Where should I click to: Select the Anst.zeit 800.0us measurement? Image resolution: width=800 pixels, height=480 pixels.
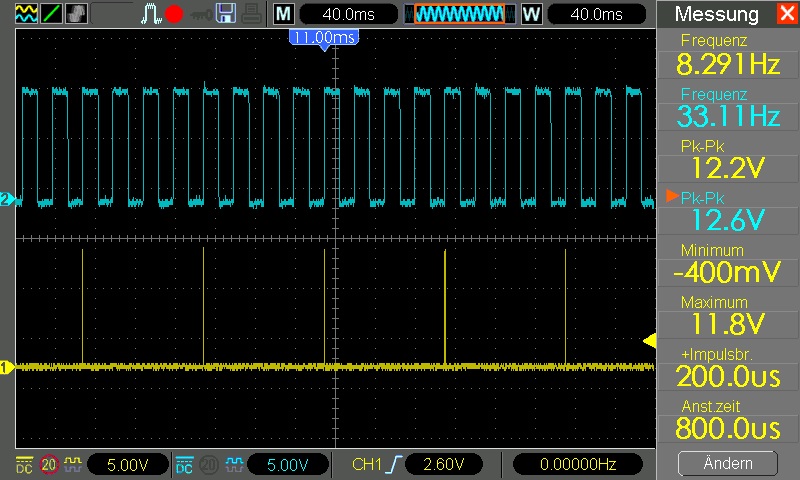pos(728,419)
